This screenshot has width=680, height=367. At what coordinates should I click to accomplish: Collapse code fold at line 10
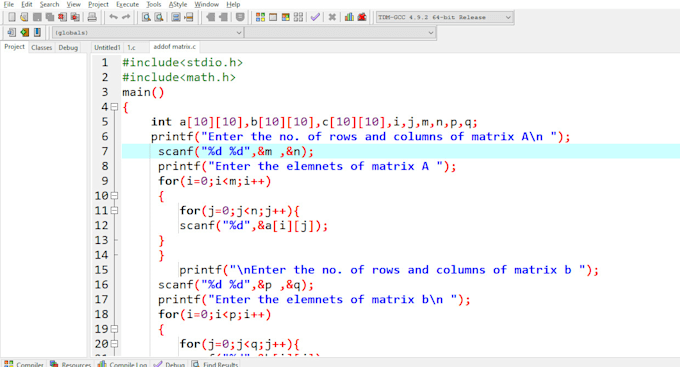(114, 196)
